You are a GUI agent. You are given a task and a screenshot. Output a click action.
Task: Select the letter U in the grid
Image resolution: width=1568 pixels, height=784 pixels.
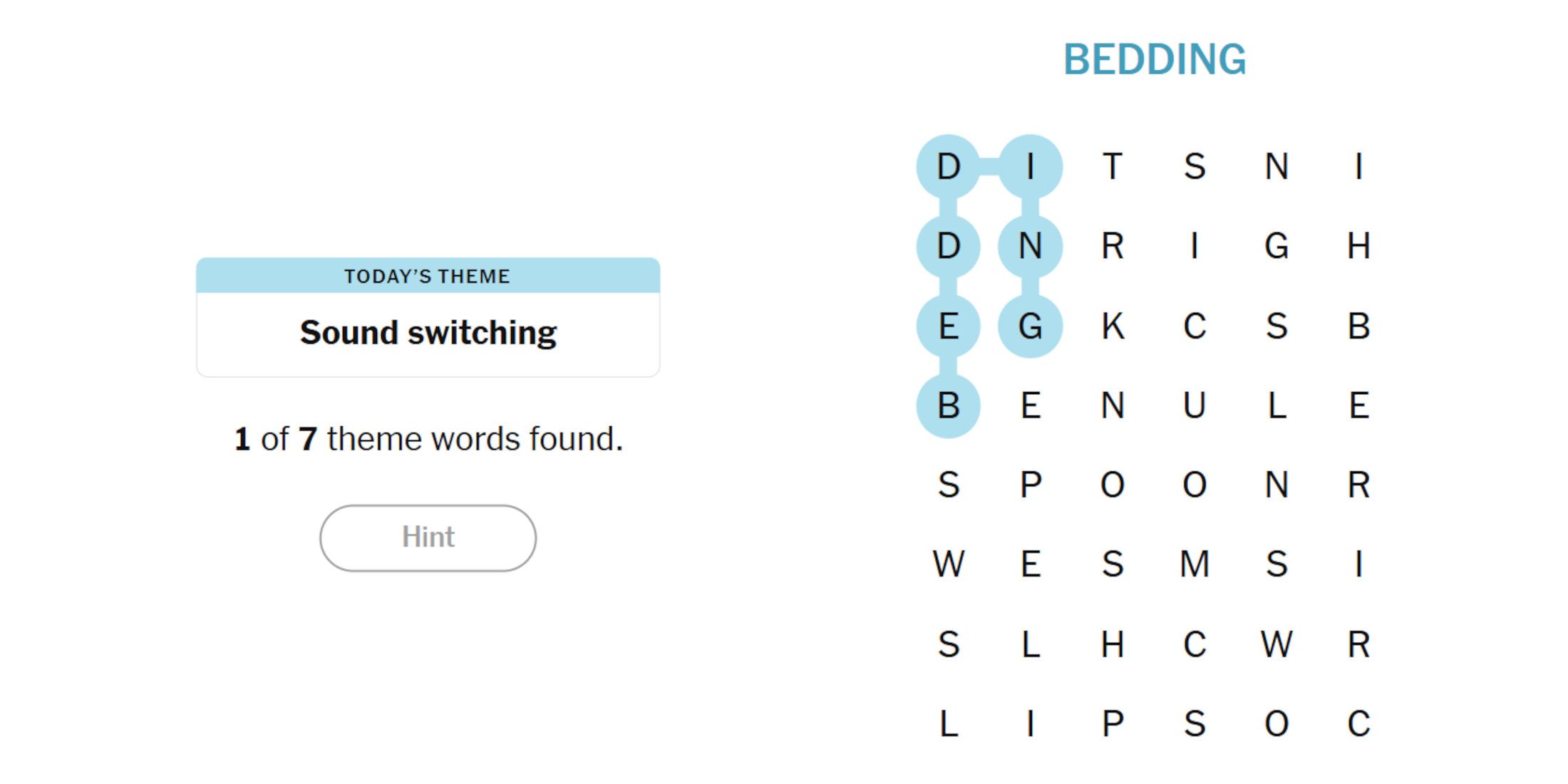point(1195,406)
